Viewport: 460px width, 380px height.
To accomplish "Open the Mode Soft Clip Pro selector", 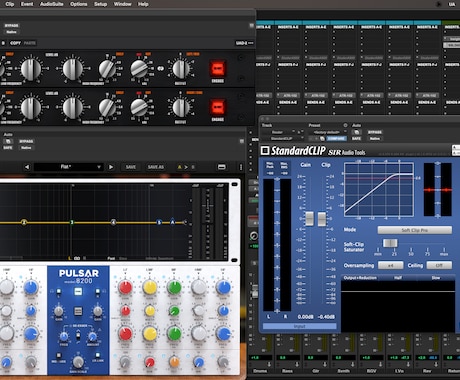I will click(x=415, y=230).
